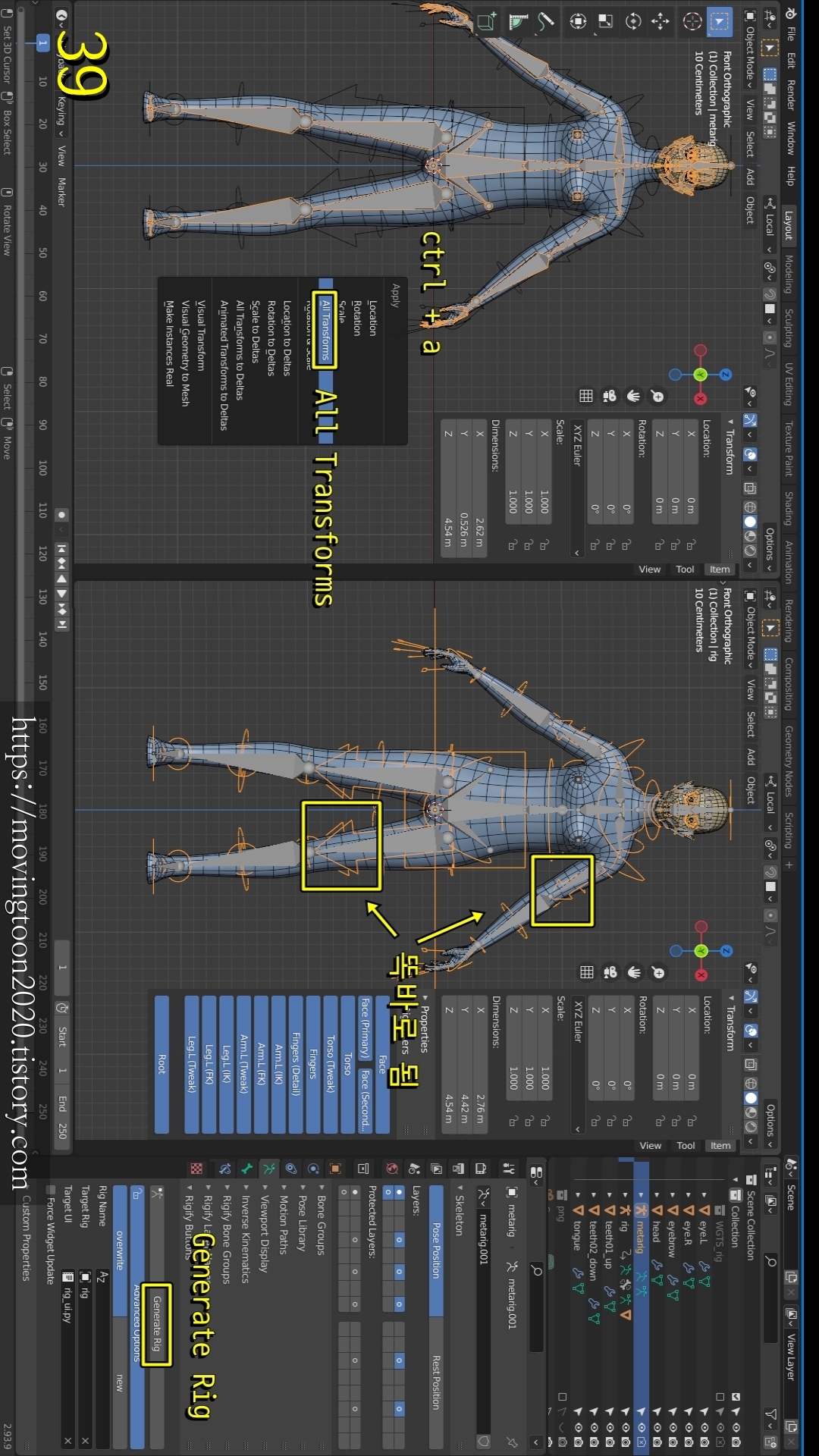Image resolution: width=819 pixels, height=1456 pixels.
Task: Hide metarig object in outliner
Action: pos(641,1426)
